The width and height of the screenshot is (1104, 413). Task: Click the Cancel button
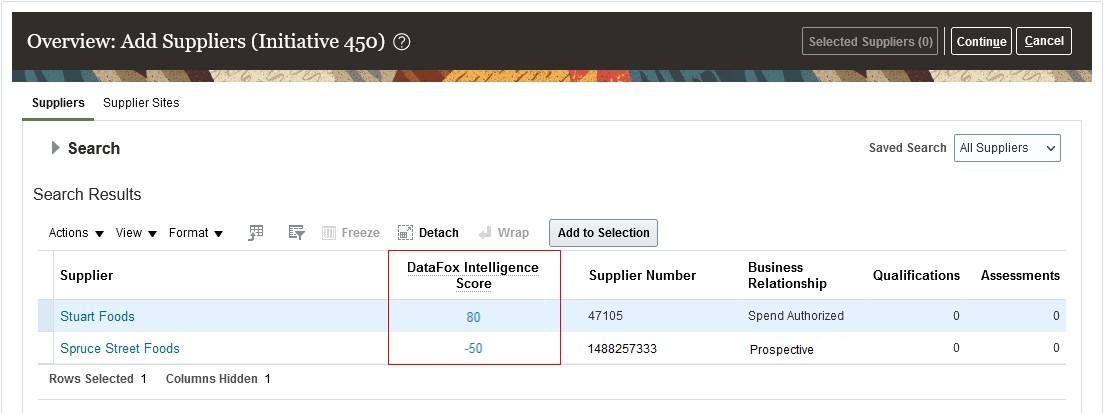point(1044,41)
